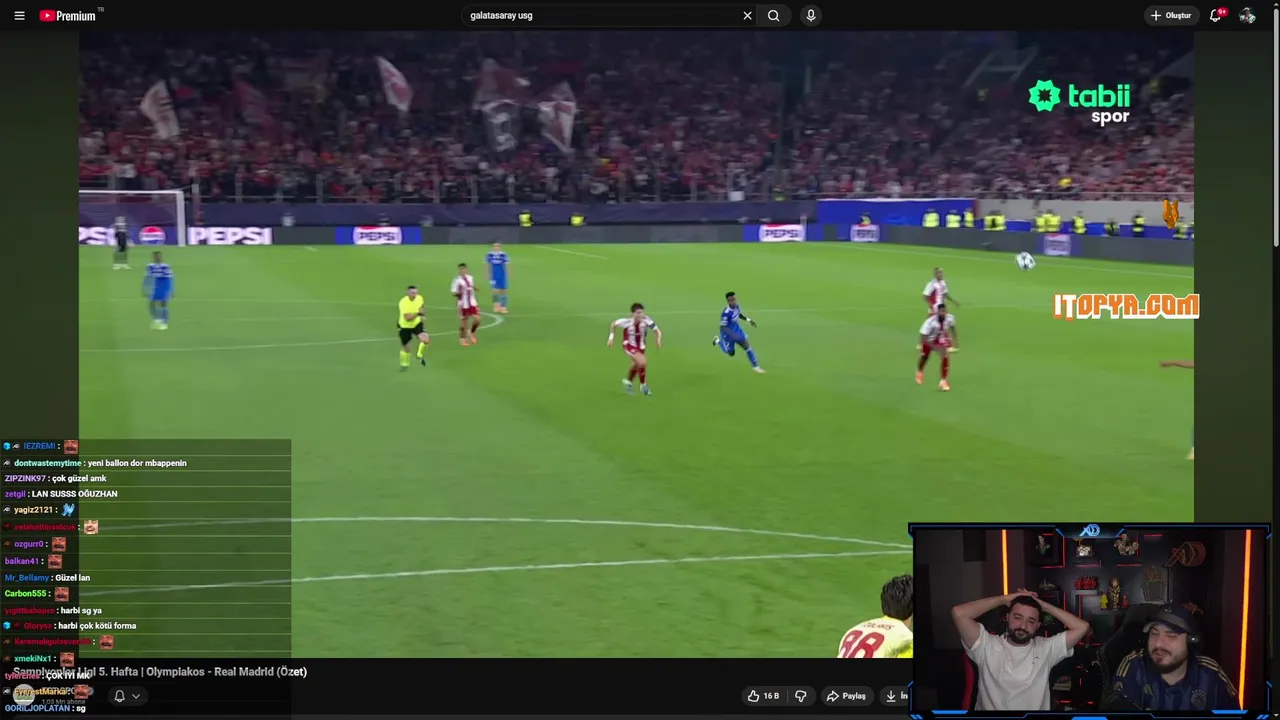1280x720 pixels.
Task: Open the hamburger guide menu
Action: [x=19, y=16]
